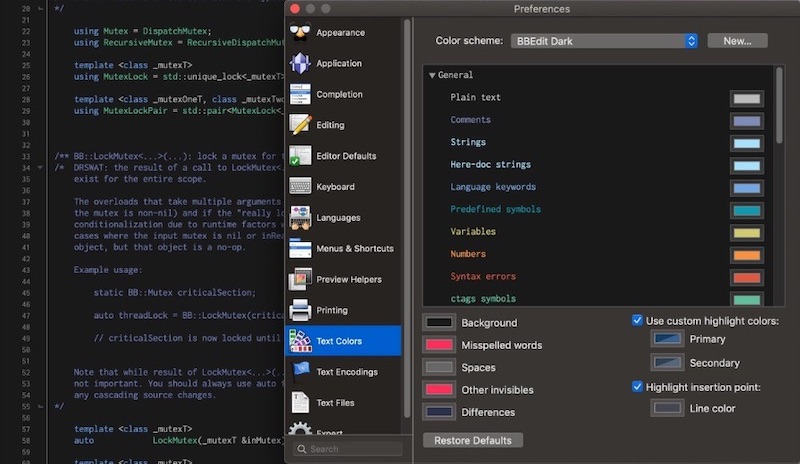
Task: Edit the Here-doc strings color swatch
Action: click(x=746, y=166)
